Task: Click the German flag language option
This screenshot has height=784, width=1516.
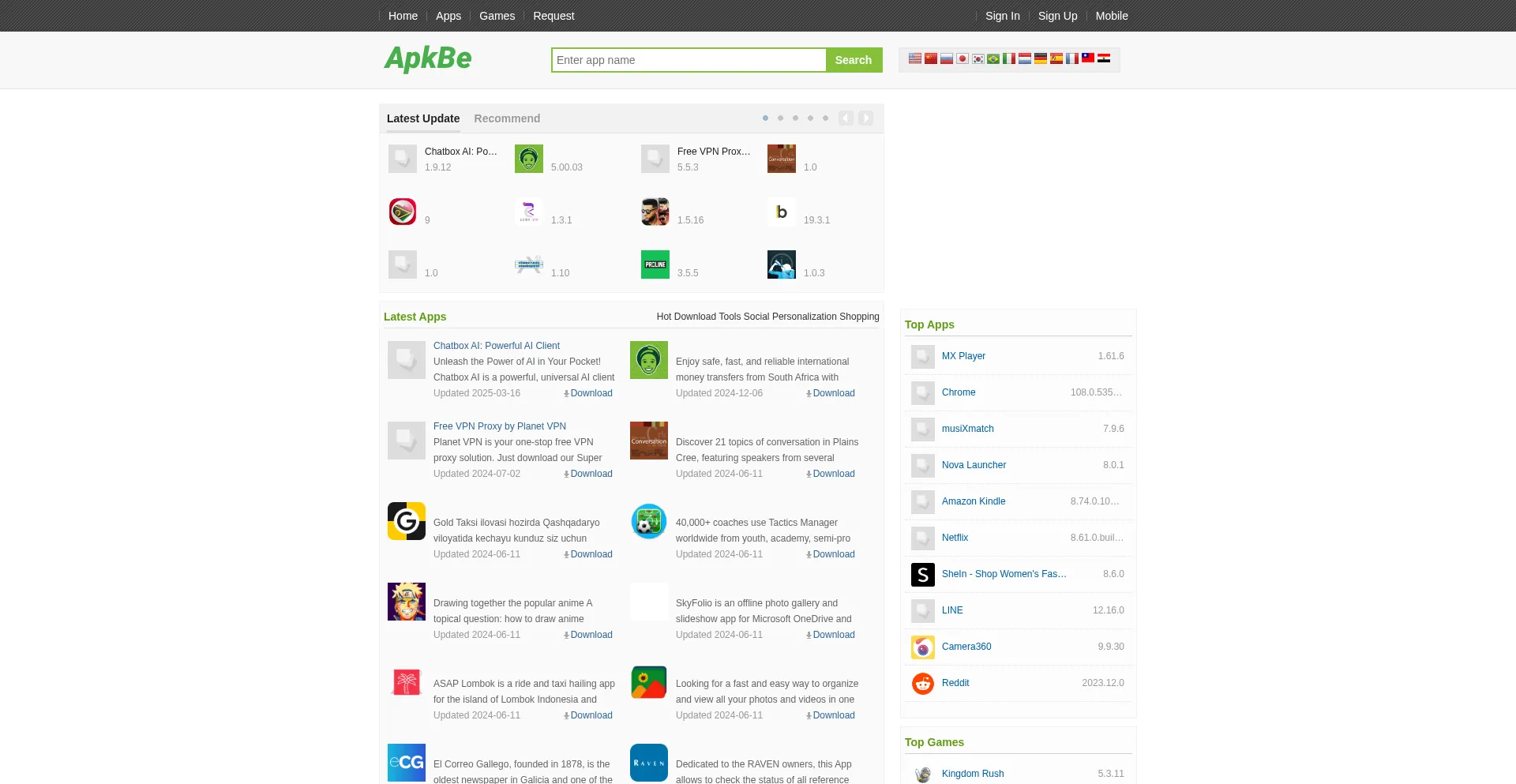Action: coord(1041,58)
